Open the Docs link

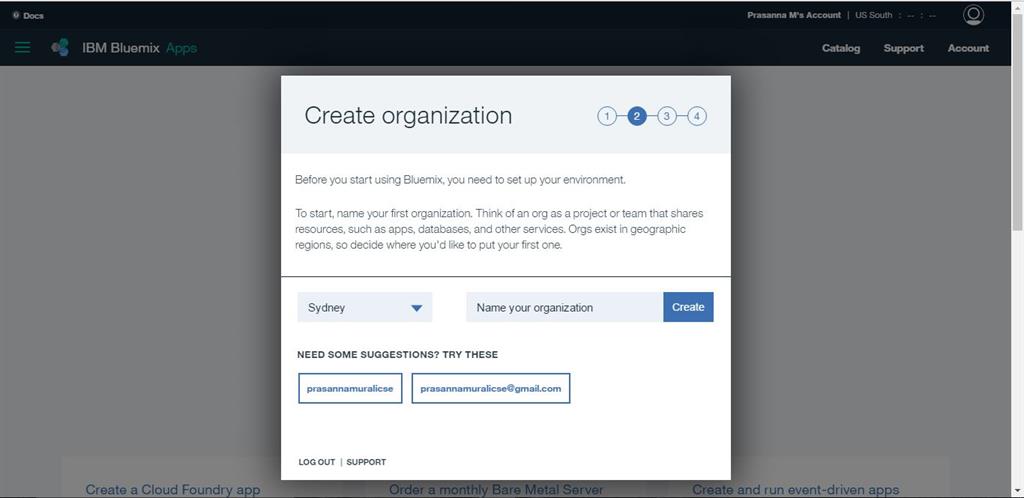(33, 15)
